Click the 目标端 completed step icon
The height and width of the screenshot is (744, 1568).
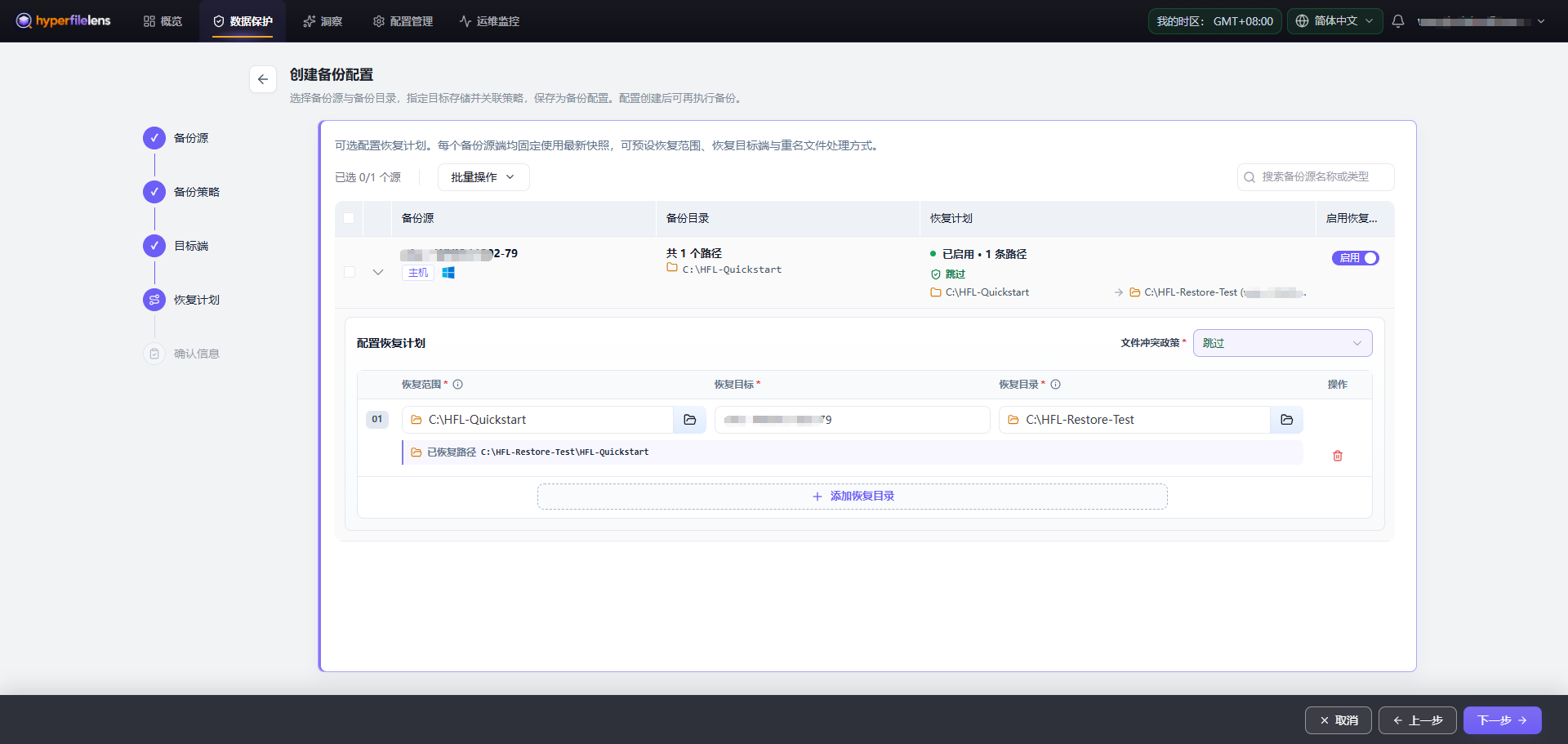pyautogui.click(x=154, y=246)
